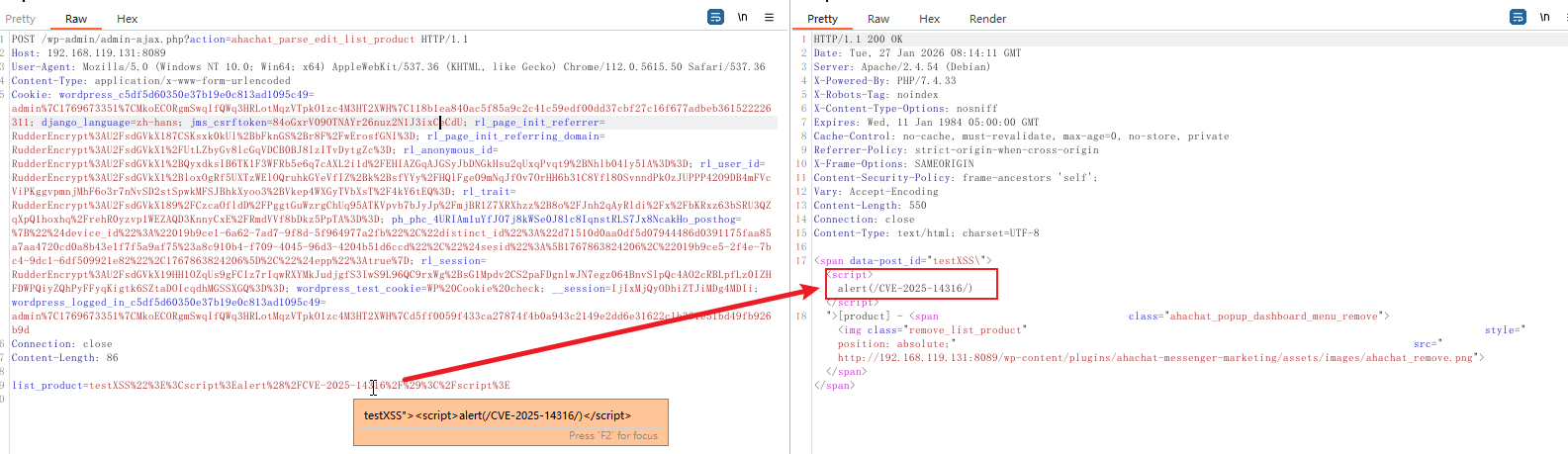Toggle word wrap icon in response panel
Viewport: 1568px width, 454px height.
click(1518, 17)
